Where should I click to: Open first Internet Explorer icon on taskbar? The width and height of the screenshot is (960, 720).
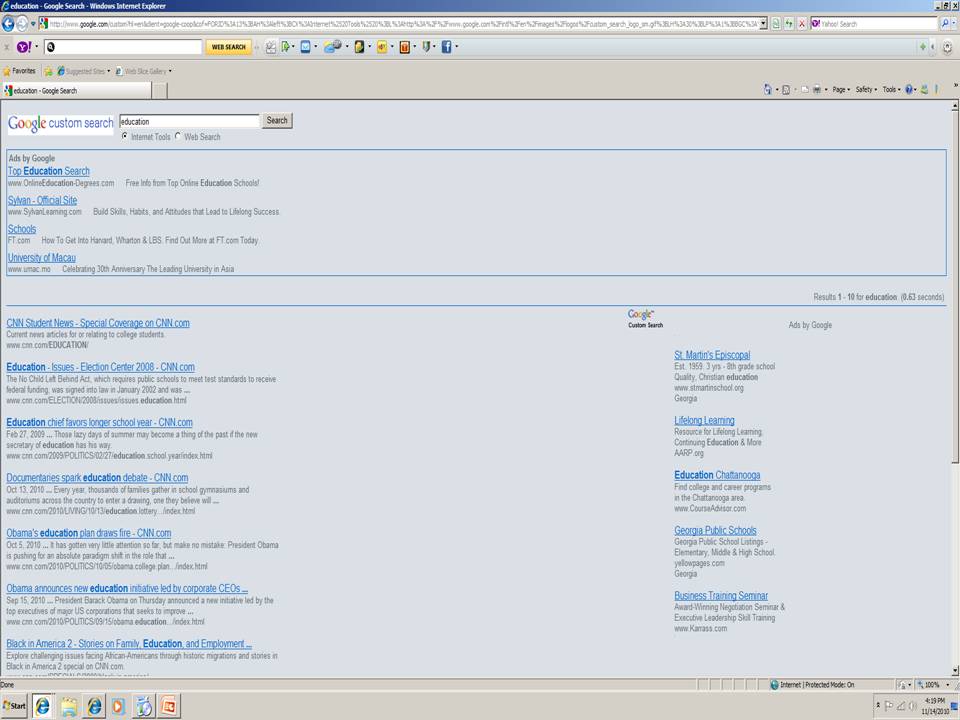coord(43,706)
